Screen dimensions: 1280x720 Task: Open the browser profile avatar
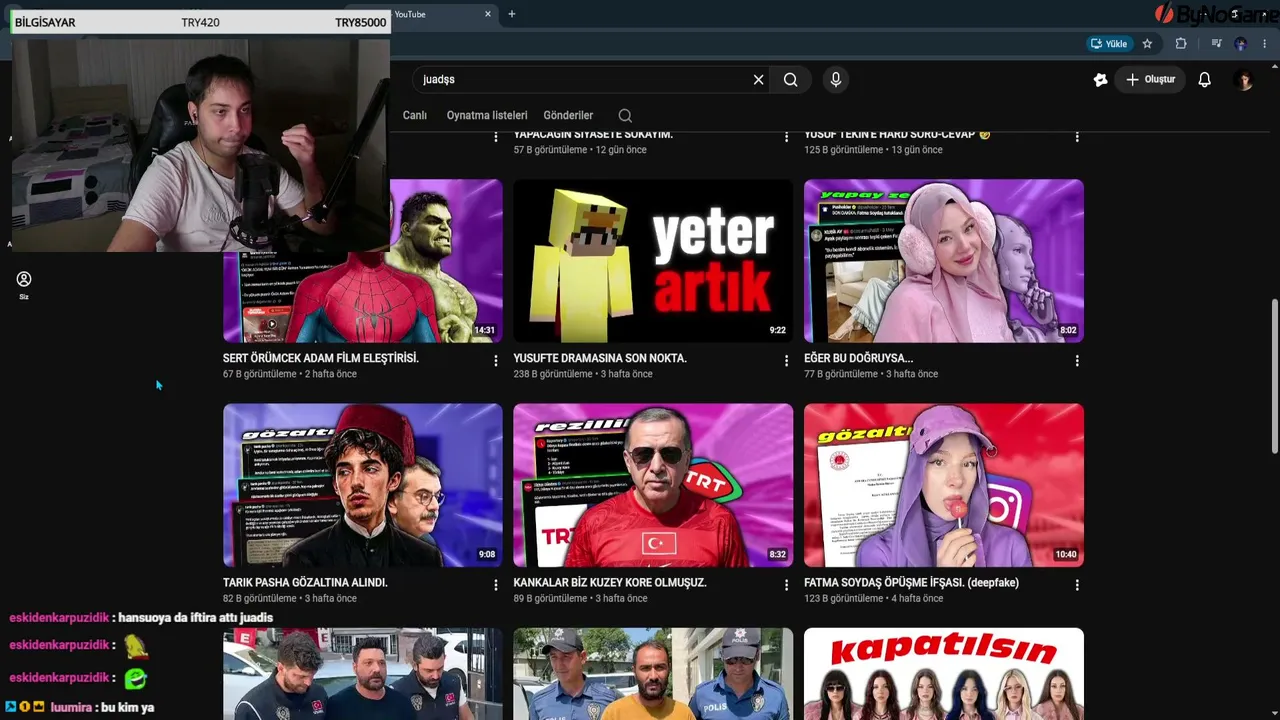point(1241,44)
